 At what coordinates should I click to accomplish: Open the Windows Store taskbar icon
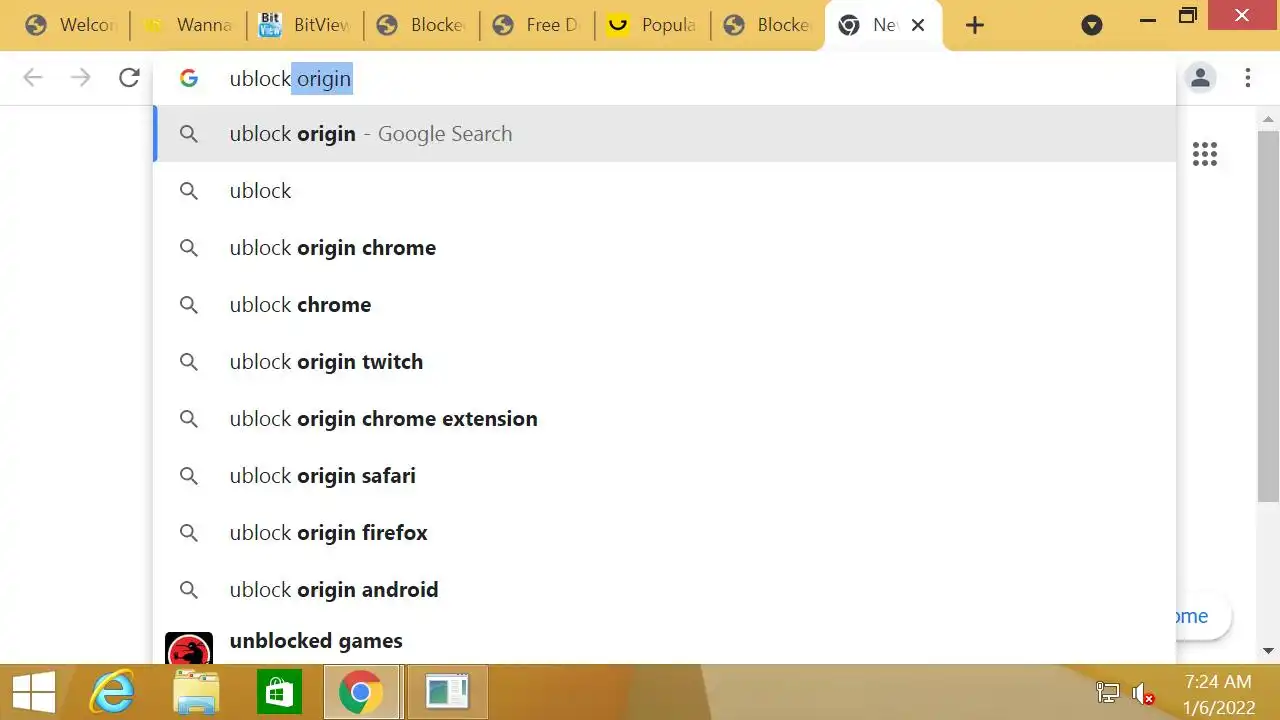point(279,692)
